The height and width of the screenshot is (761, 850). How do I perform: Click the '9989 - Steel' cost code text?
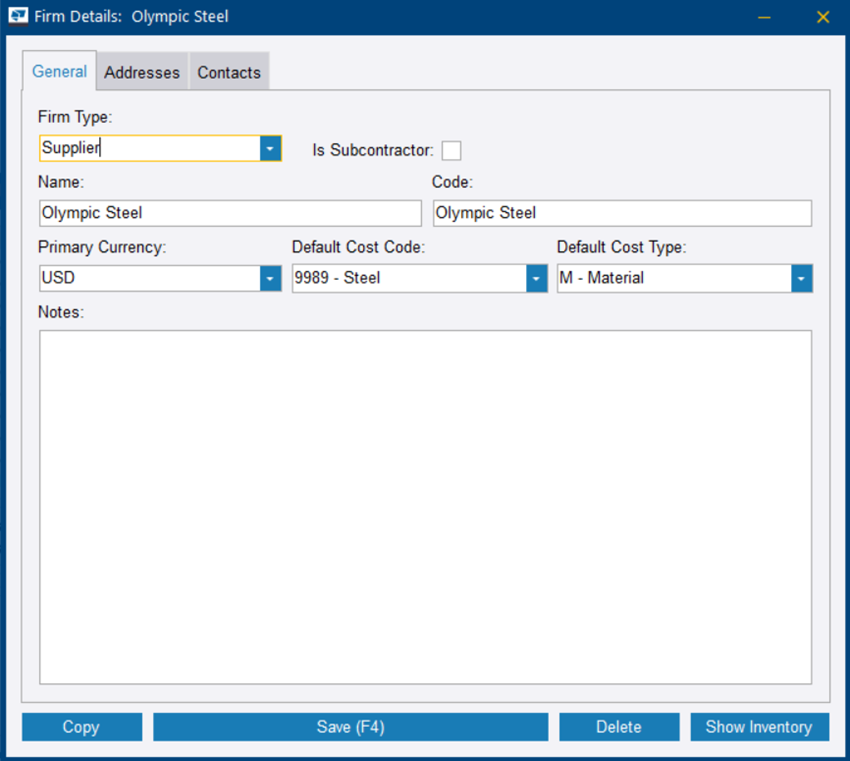click(x=337, y=278)
